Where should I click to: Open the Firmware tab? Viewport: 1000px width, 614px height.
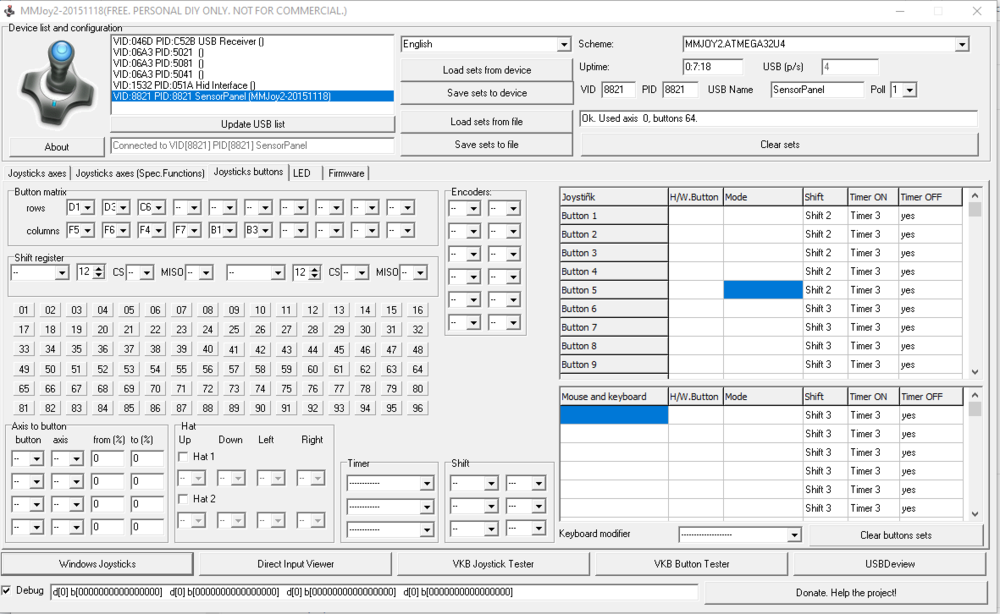(346, 173)
